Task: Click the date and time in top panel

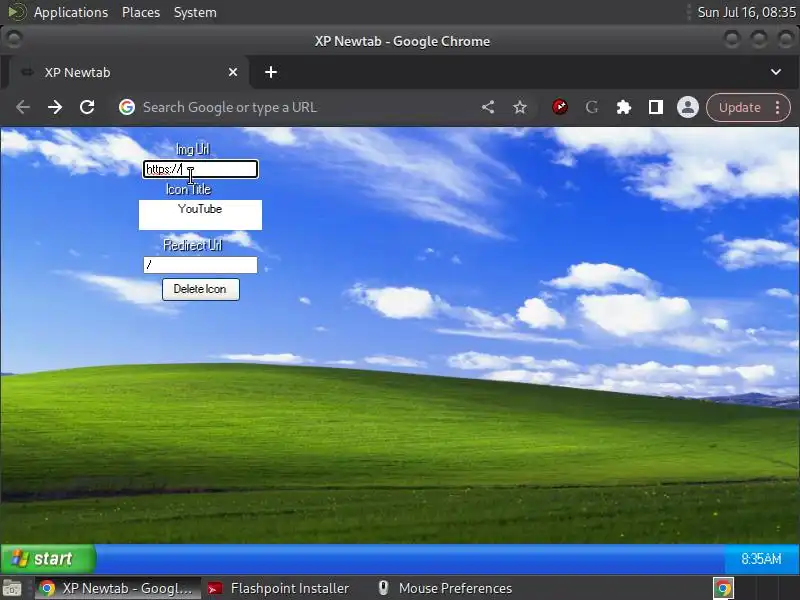Action: click(746, 12)
